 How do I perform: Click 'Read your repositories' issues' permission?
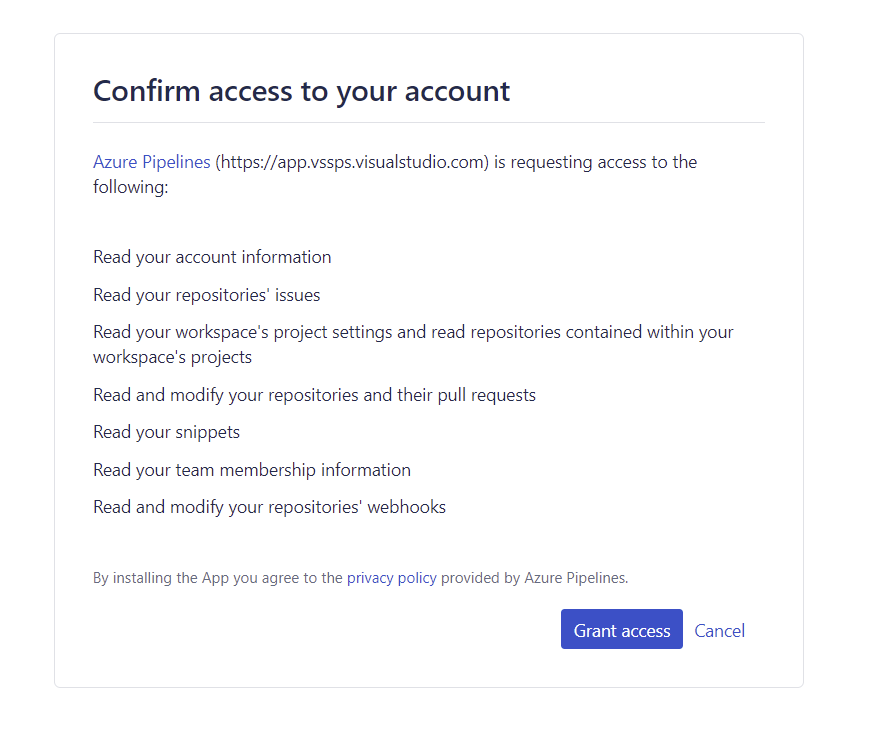coord(206,295)
